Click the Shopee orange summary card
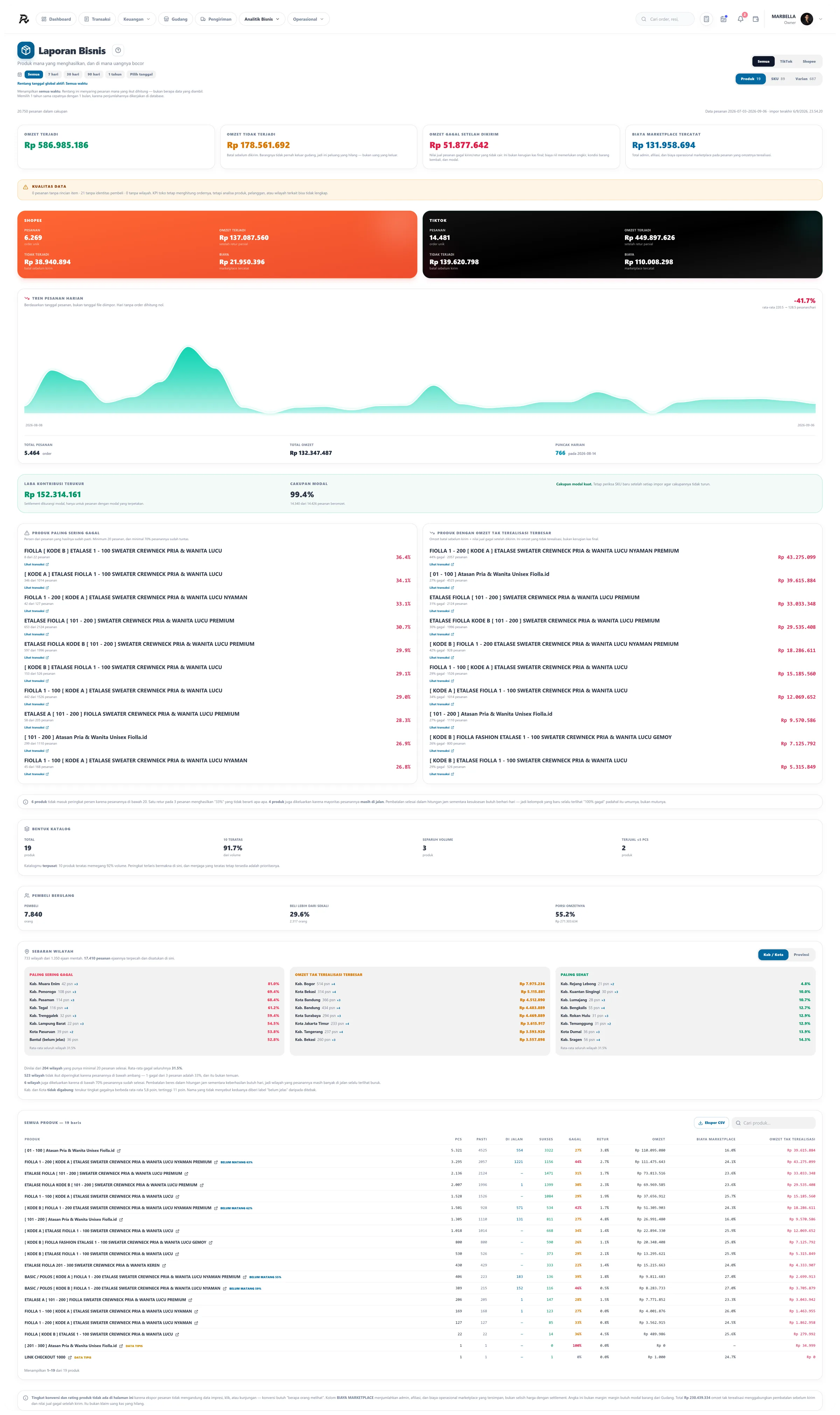 pos(217,244)
